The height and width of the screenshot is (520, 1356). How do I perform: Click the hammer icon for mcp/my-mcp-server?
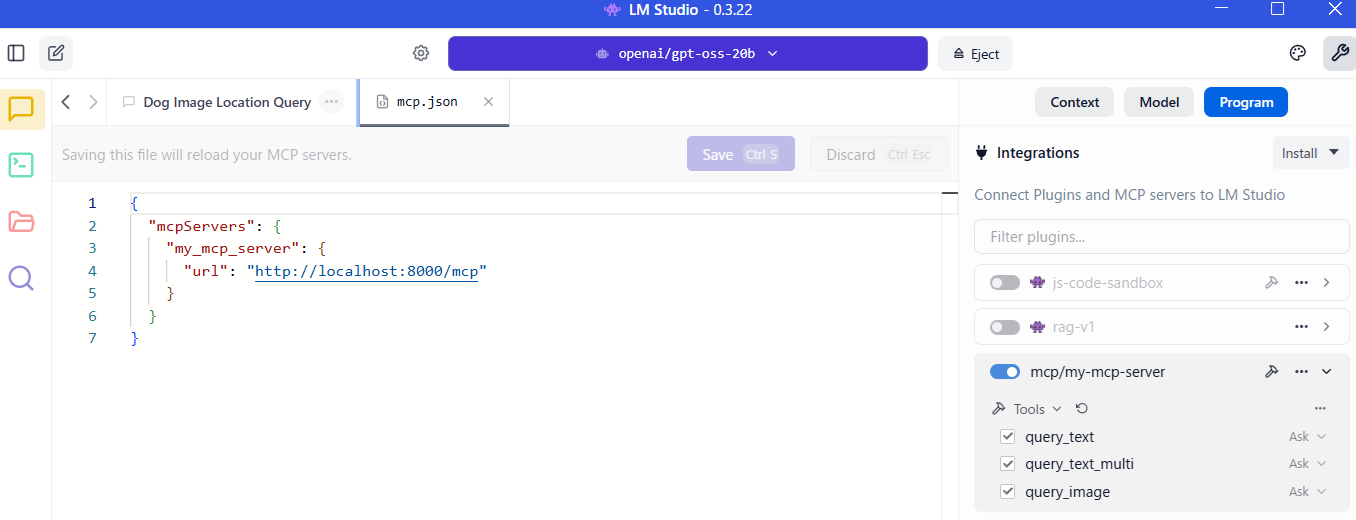(x=1272, y=372)
